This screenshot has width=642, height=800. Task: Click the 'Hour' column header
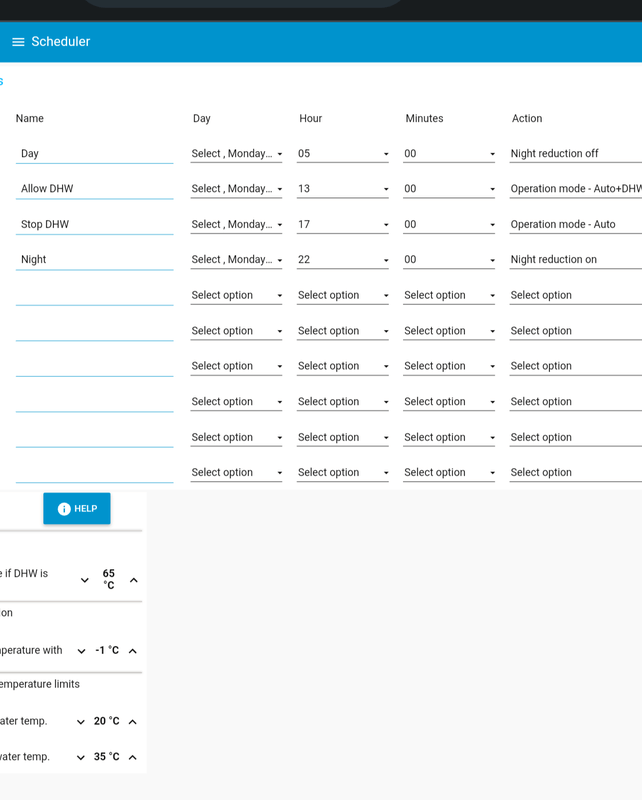click(310, 118)
